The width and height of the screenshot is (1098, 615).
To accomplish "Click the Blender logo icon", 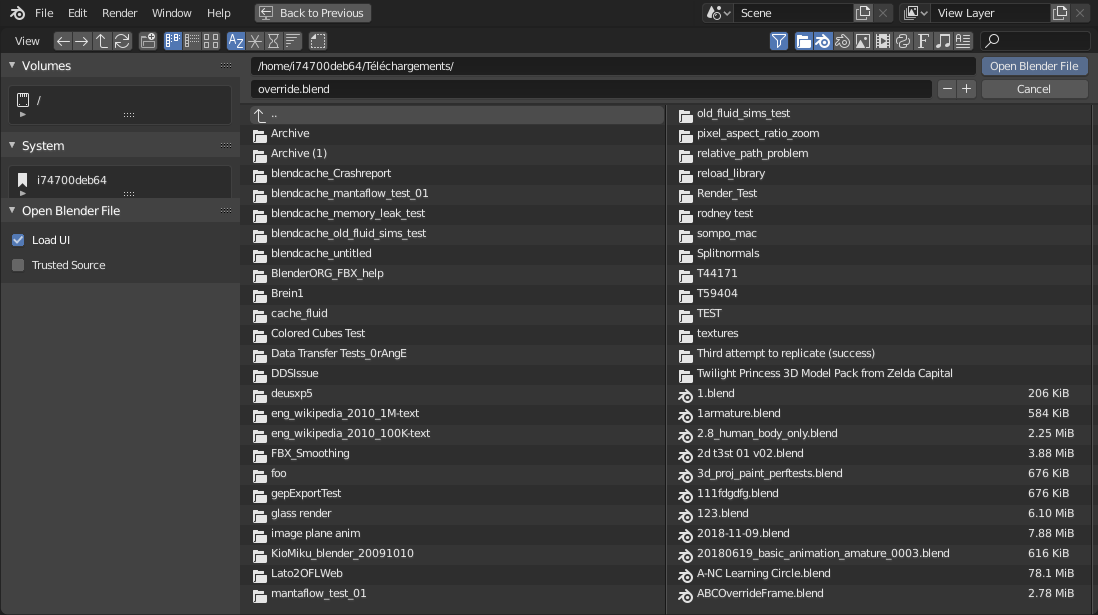I will click(18, 13).
